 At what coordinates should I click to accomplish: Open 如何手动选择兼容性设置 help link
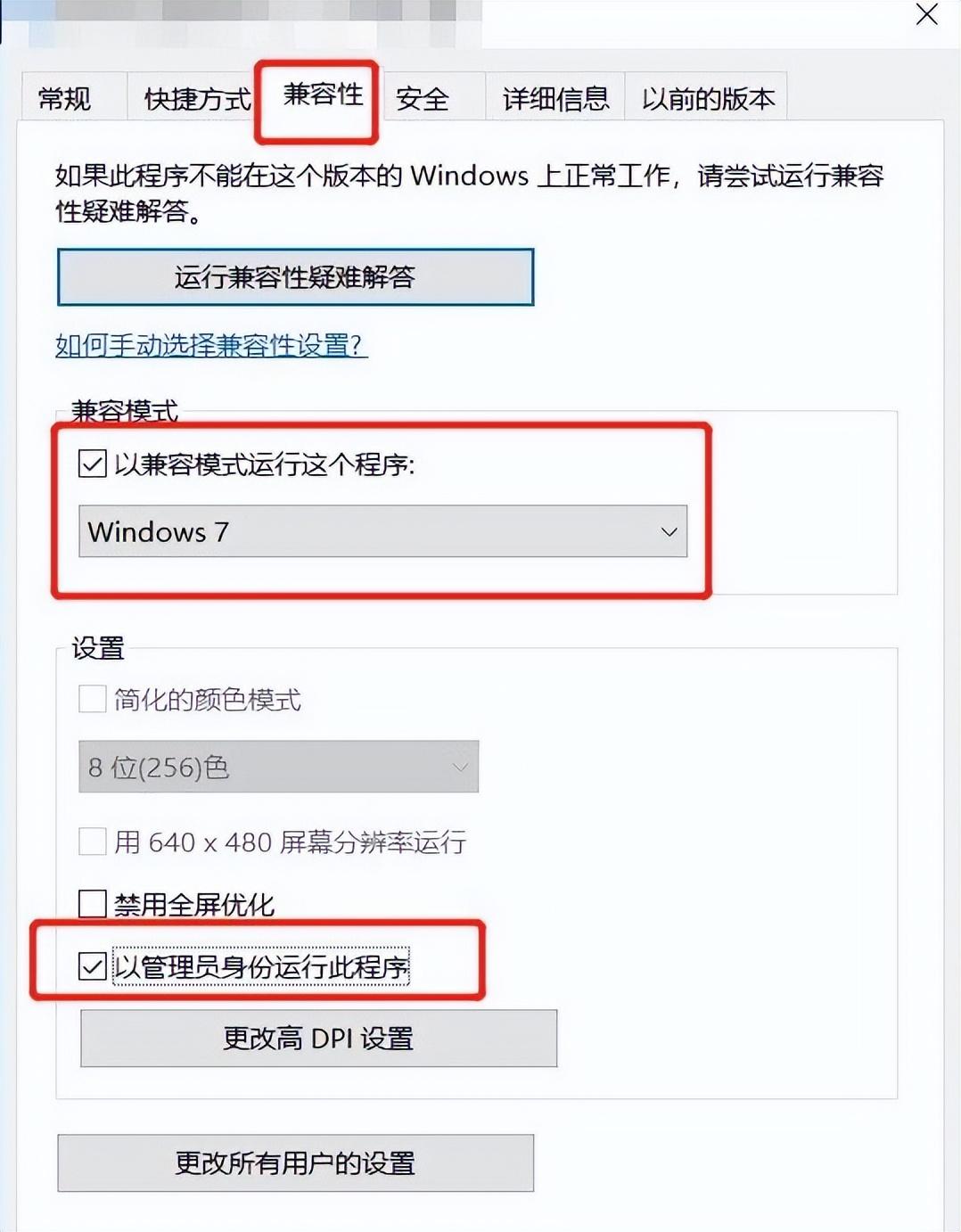[x=211, y=345]
